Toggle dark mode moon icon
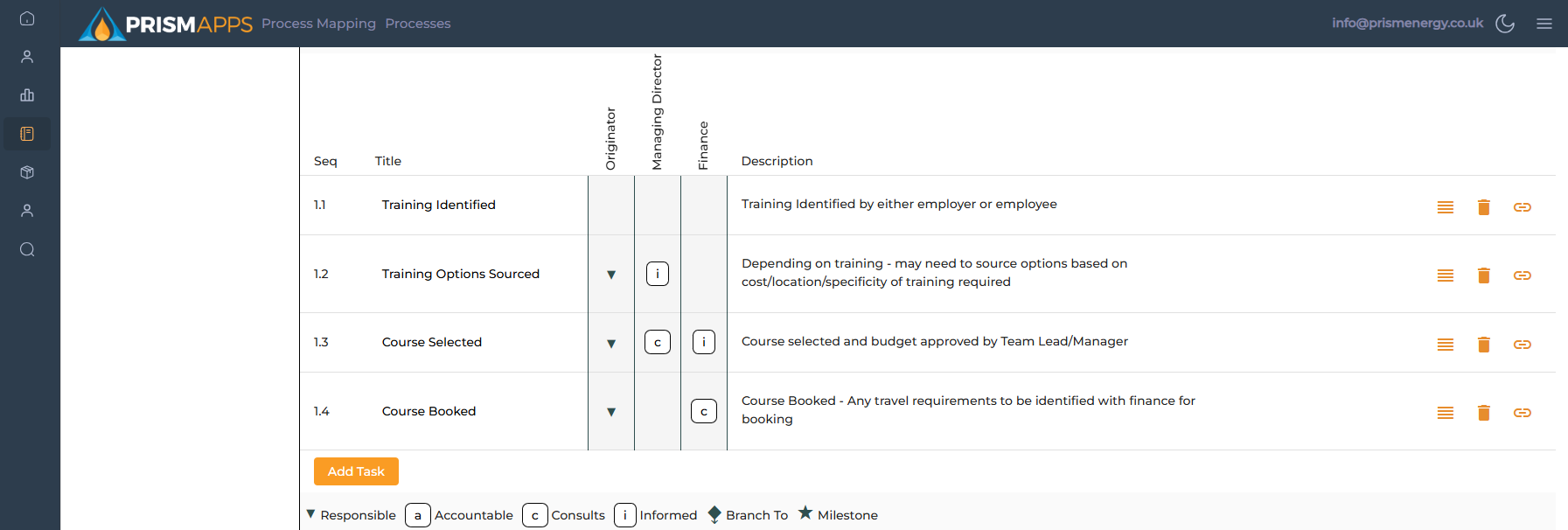This screenshot has height=530, width=1568. (x=1504, y=24)
